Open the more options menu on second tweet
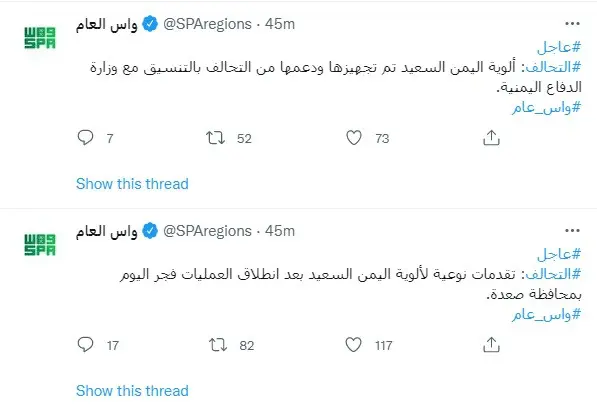The image size is (597, 415). tap(572, 231)
